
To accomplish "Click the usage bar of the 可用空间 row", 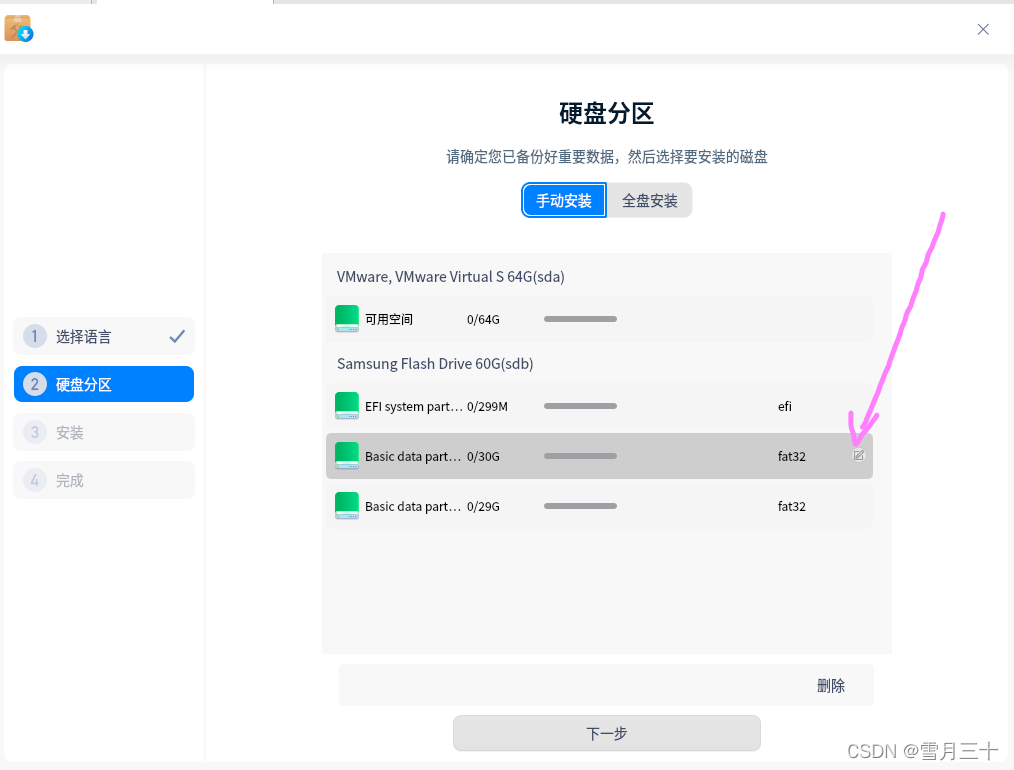I will (x=580, y=319).
